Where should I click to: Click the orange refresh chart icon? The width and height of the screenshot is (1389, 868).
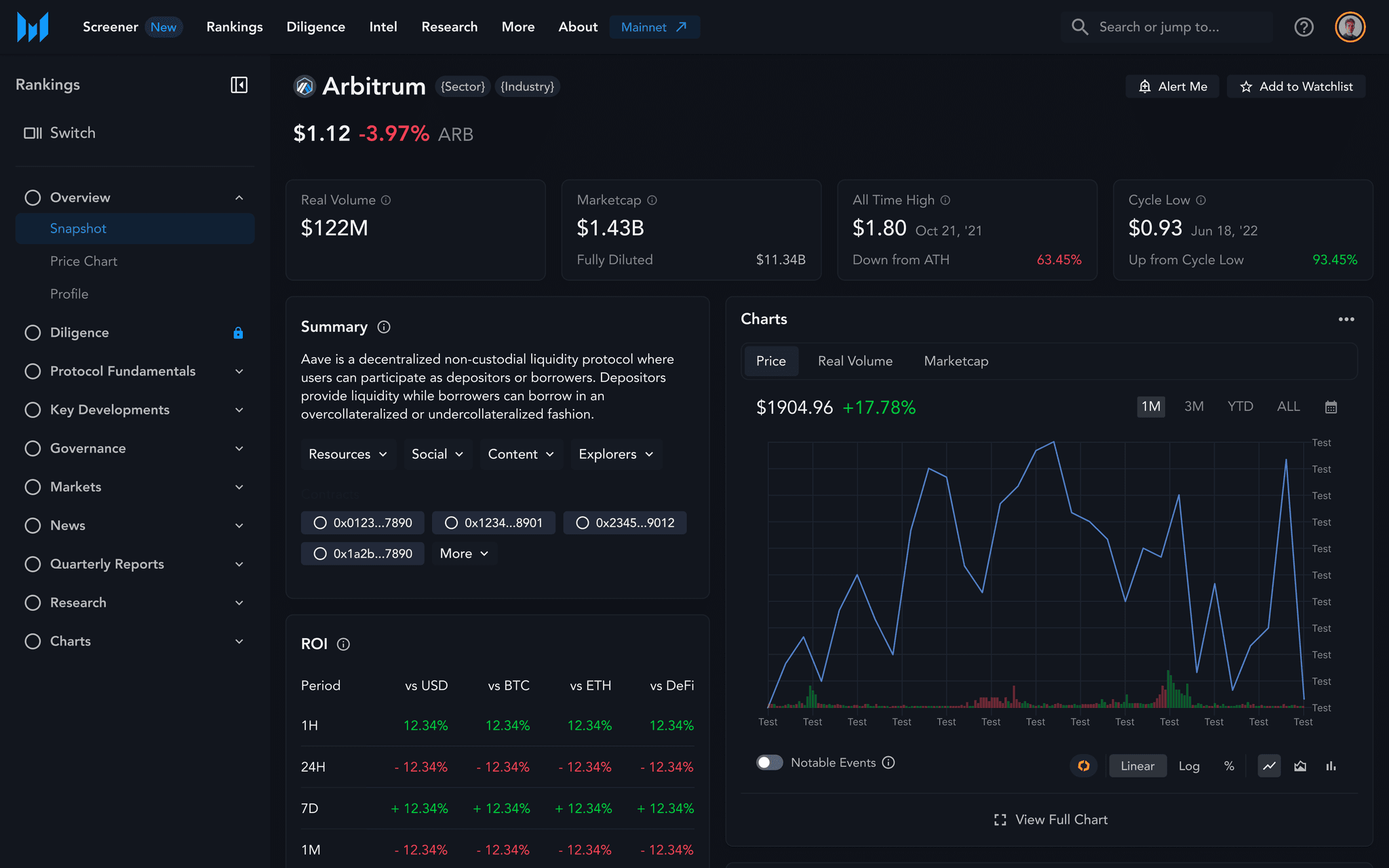1084,766
